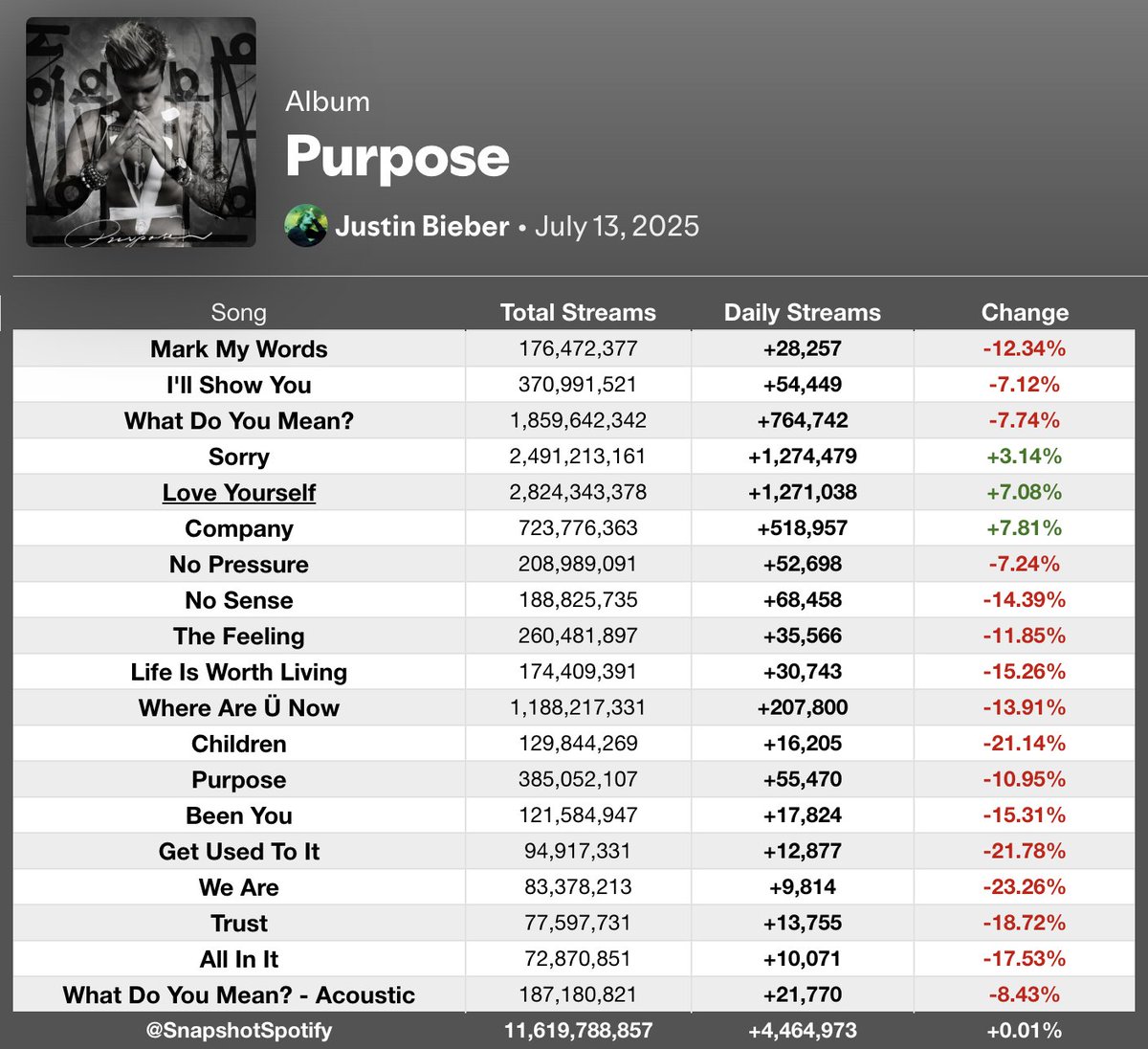Click Sorry's +3.14% change value
The height and width of the screenshot is (1049, 1148).
point(1025,457)
